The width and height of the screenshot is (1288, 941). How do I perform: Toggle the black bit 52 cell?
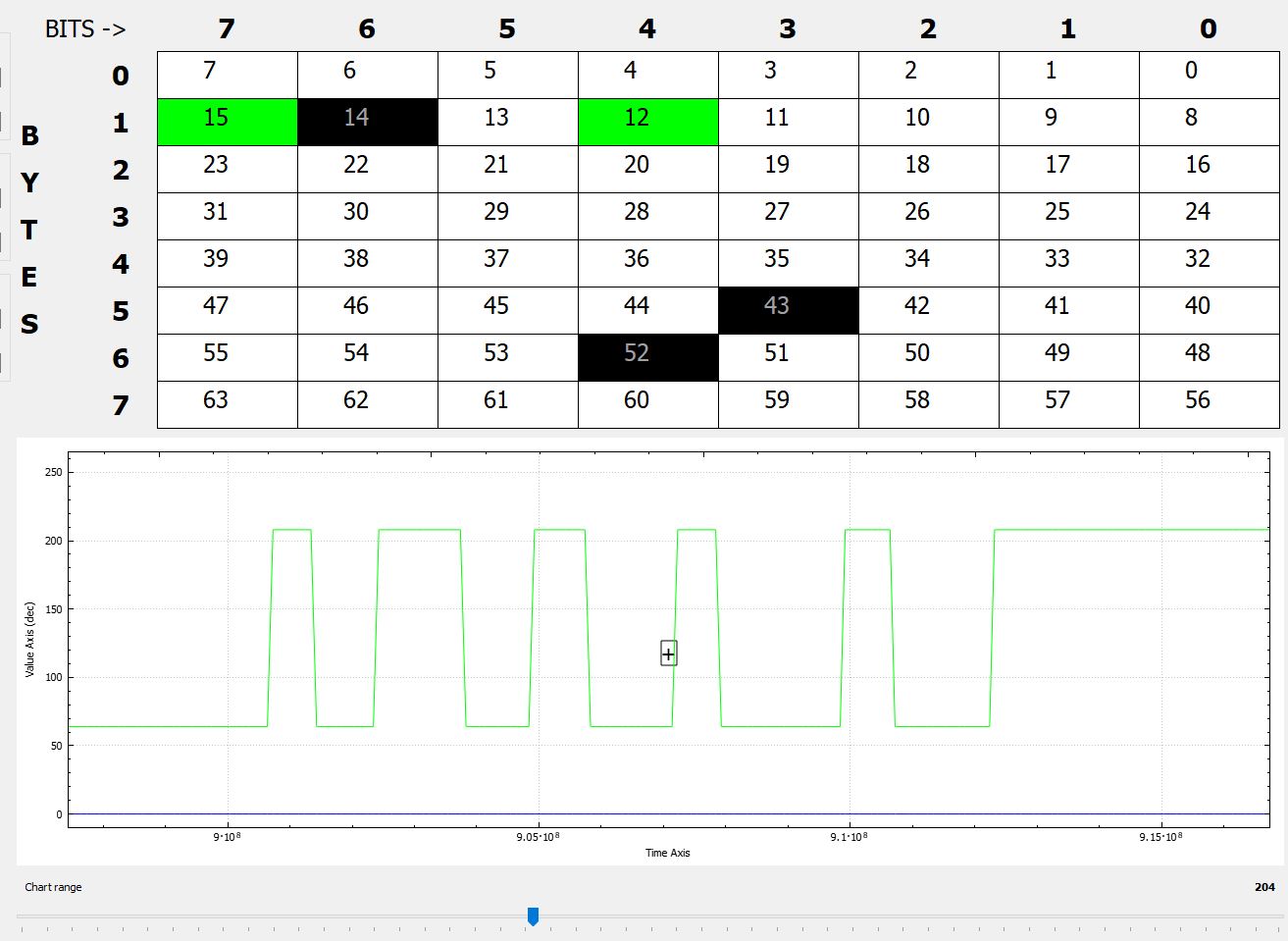(647, 357)
